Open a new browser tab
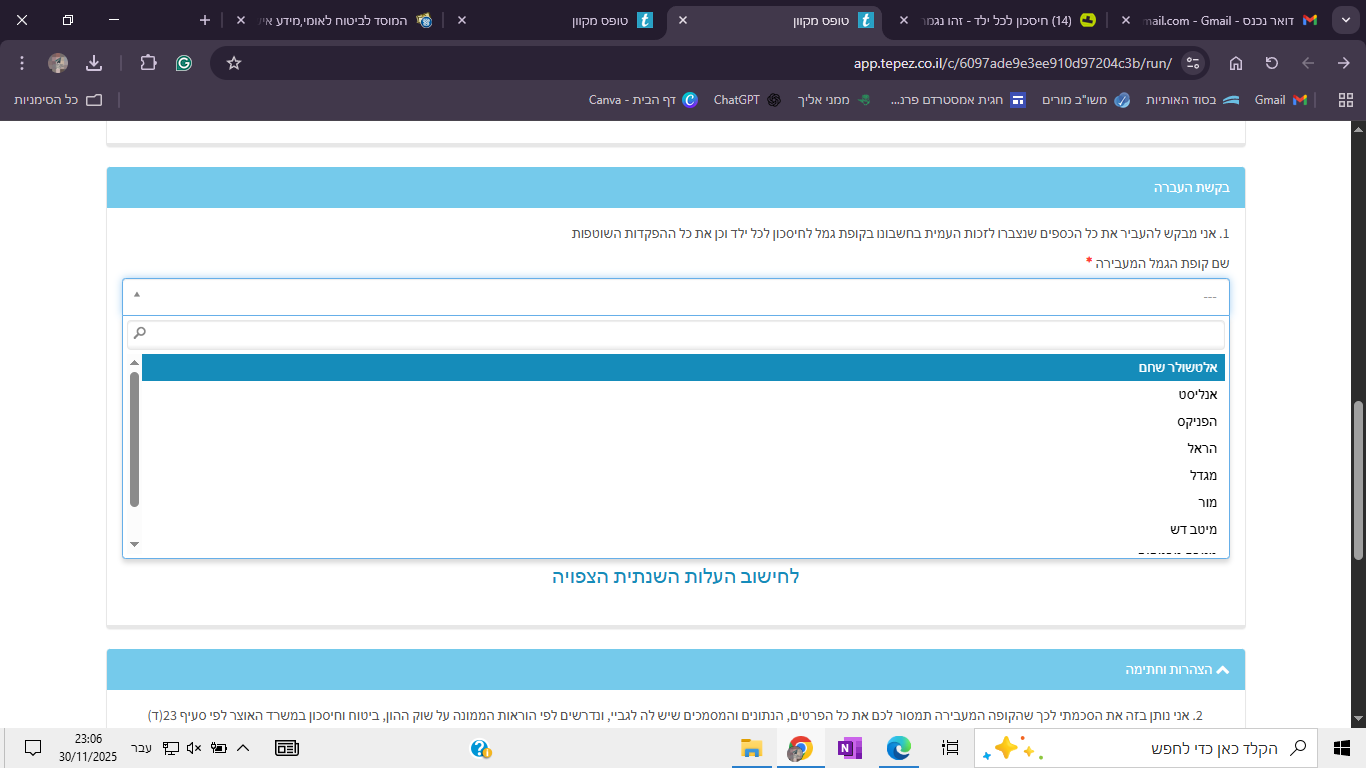Image resolution: width=1366 pixels, height=768 pixels. pyautogui.click(x=205, y=20)
